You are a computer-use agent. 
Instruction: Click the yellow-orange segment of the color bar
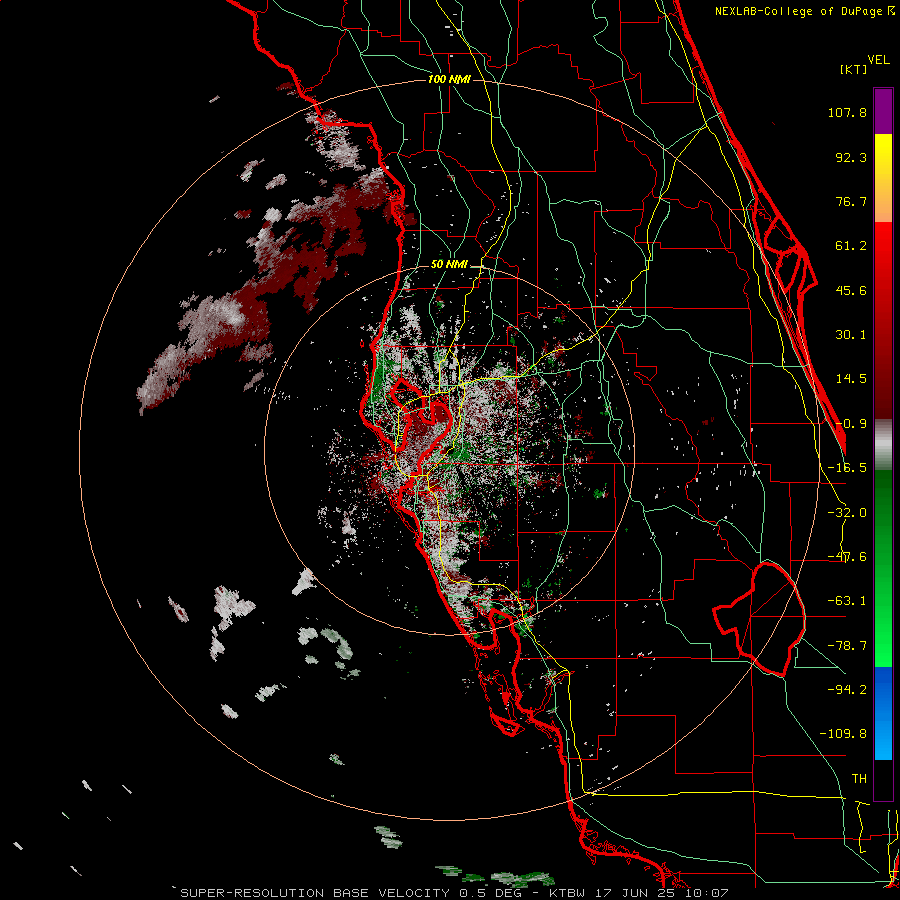(883, 178)
